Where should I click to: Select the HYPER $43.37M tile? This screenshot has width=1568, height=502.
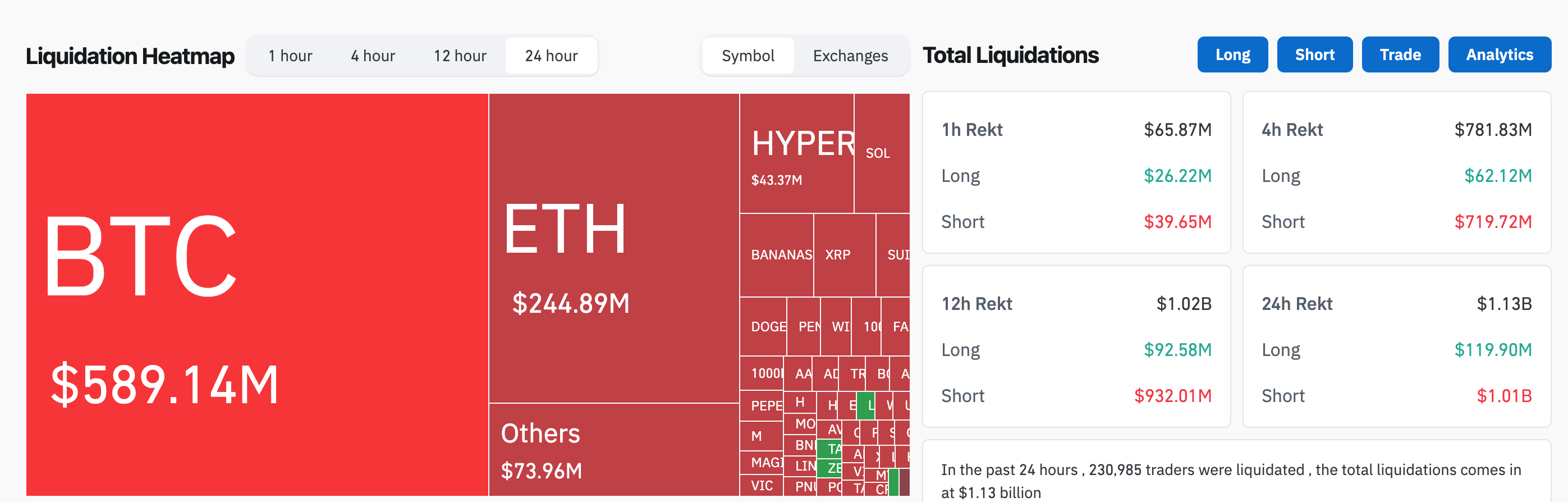pos(796,153)
